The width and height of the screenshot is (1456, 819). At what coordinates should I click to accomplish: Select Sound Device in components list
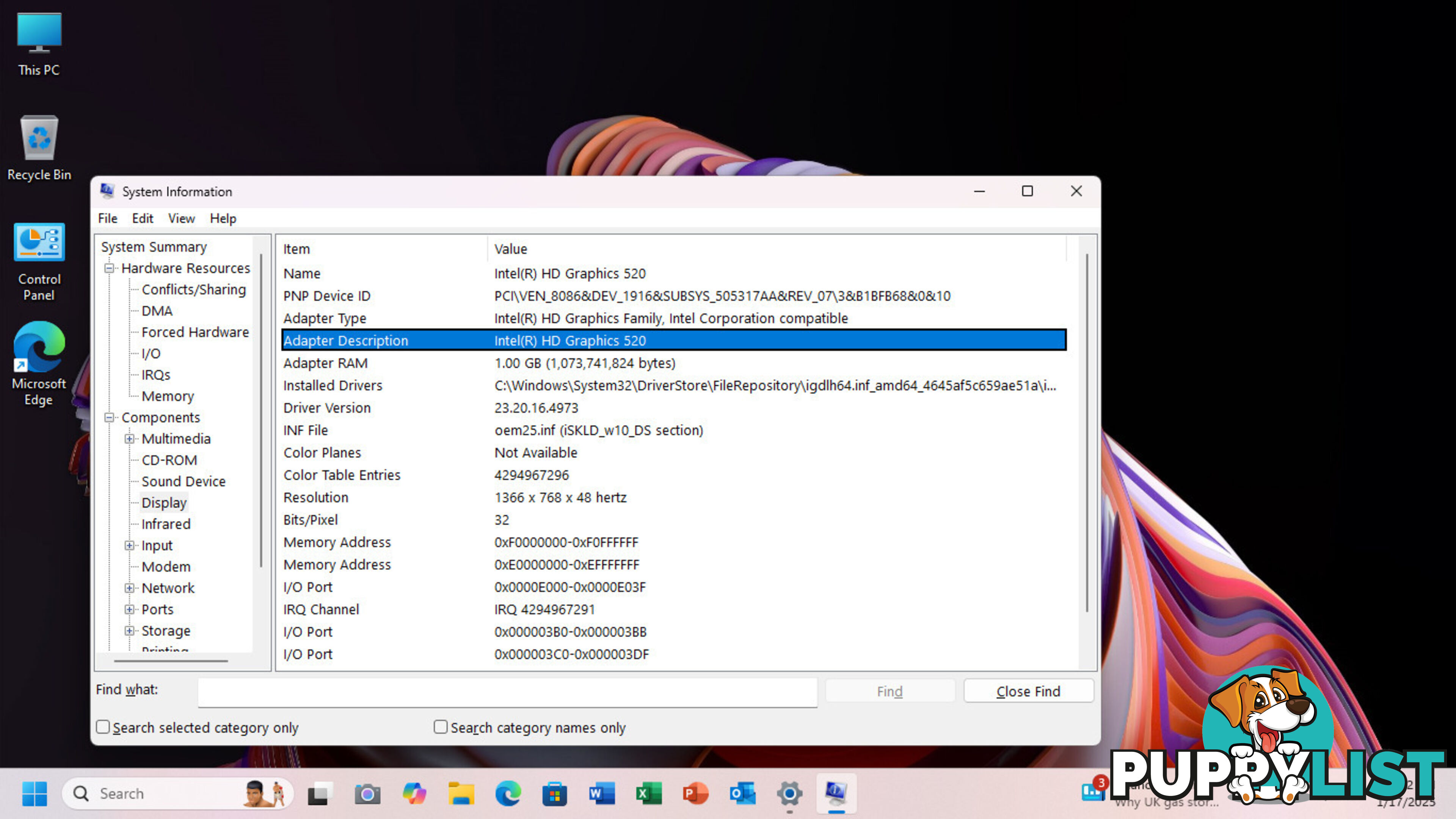pos(183,481)
